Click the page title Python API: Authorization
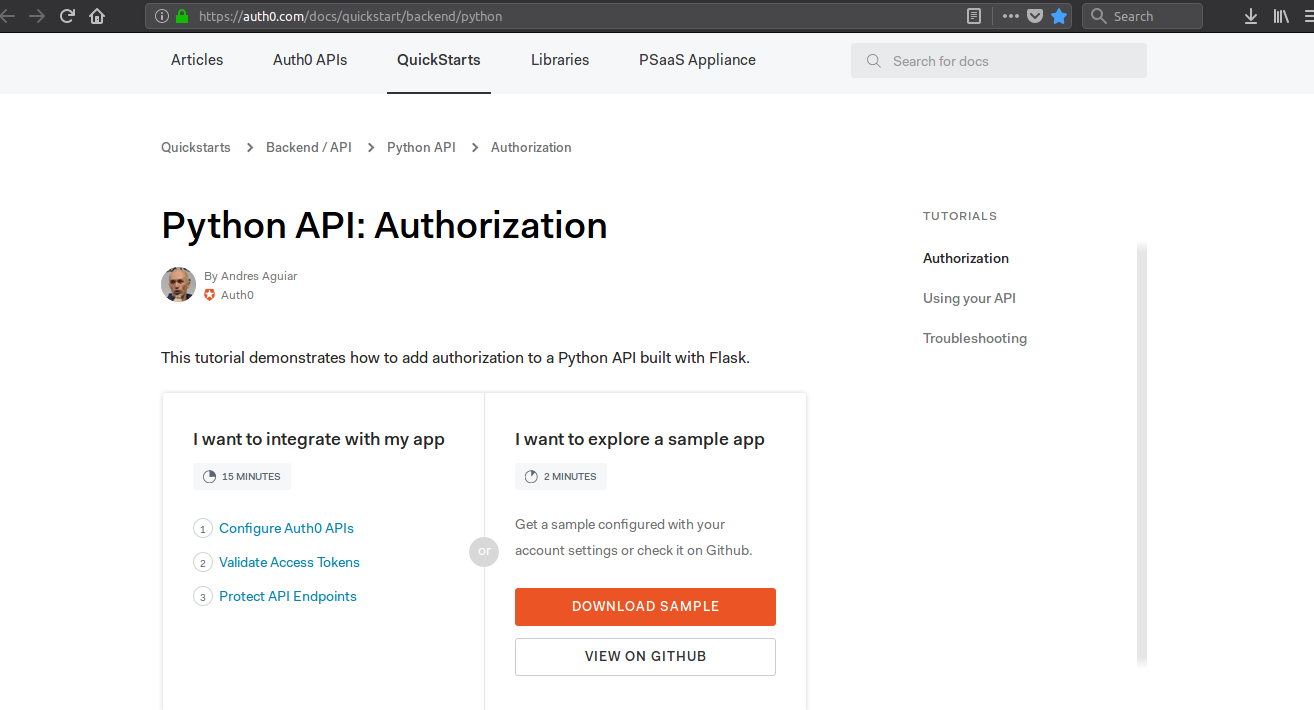Viewport: 1314px width, 710px height. coord(384,226)
